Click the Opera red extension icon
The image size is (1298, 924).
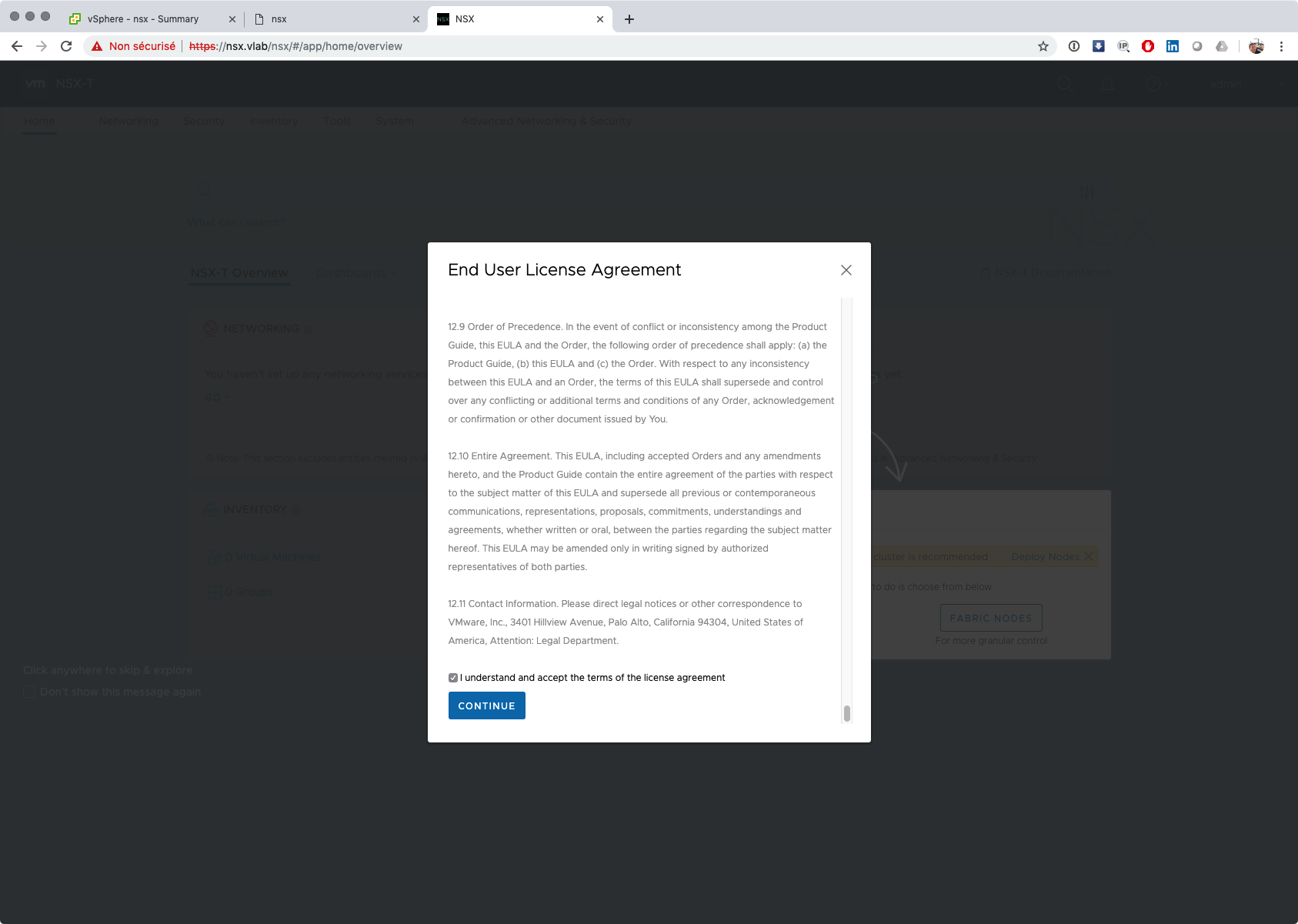point(1147,46)
